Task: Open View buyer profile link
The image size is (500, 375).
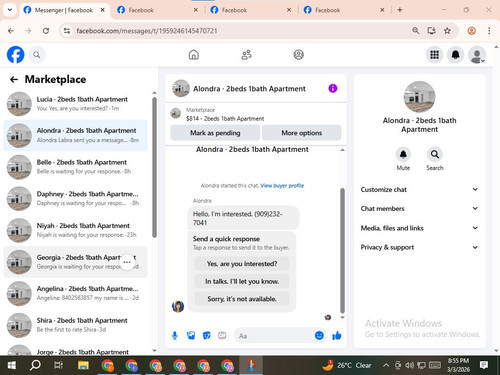Action: (x=282, y=186)
